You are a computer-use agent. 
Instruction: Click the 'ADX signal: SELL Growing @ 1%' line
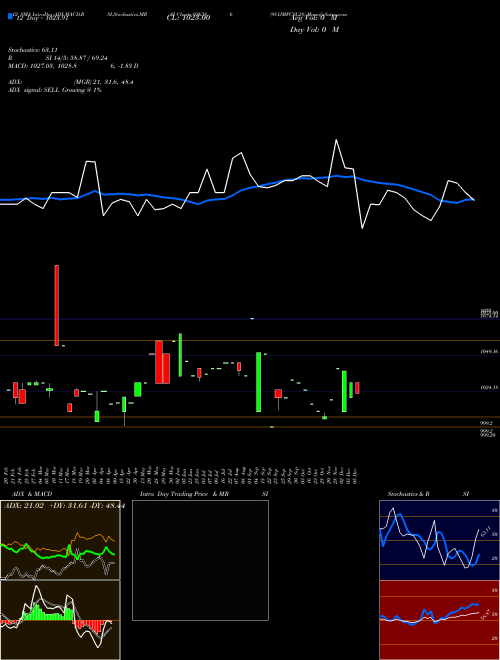pyautogui.click(x=55, y=90)
